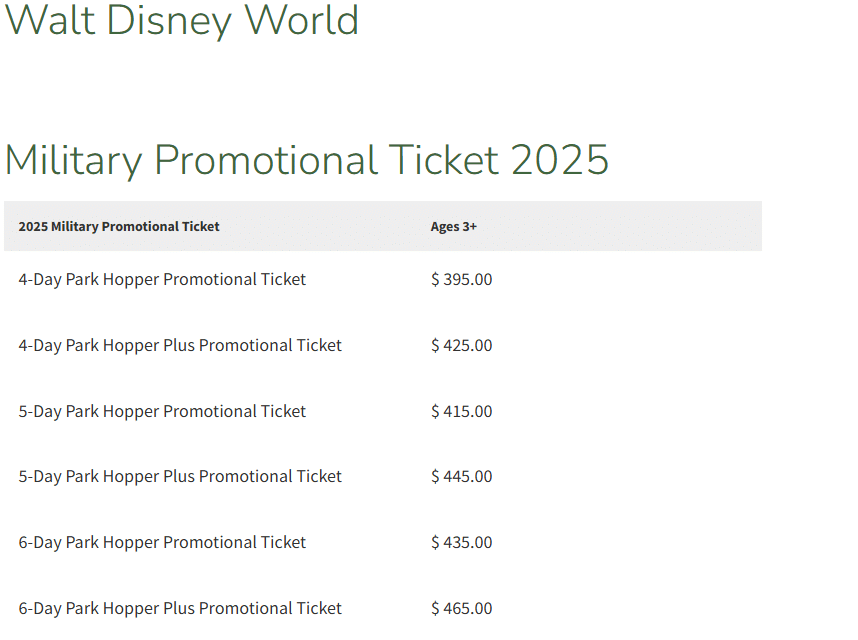
Task: Select 5-Day Park Hopper Plus Promotional Ticket text
Action: [180, 477]
